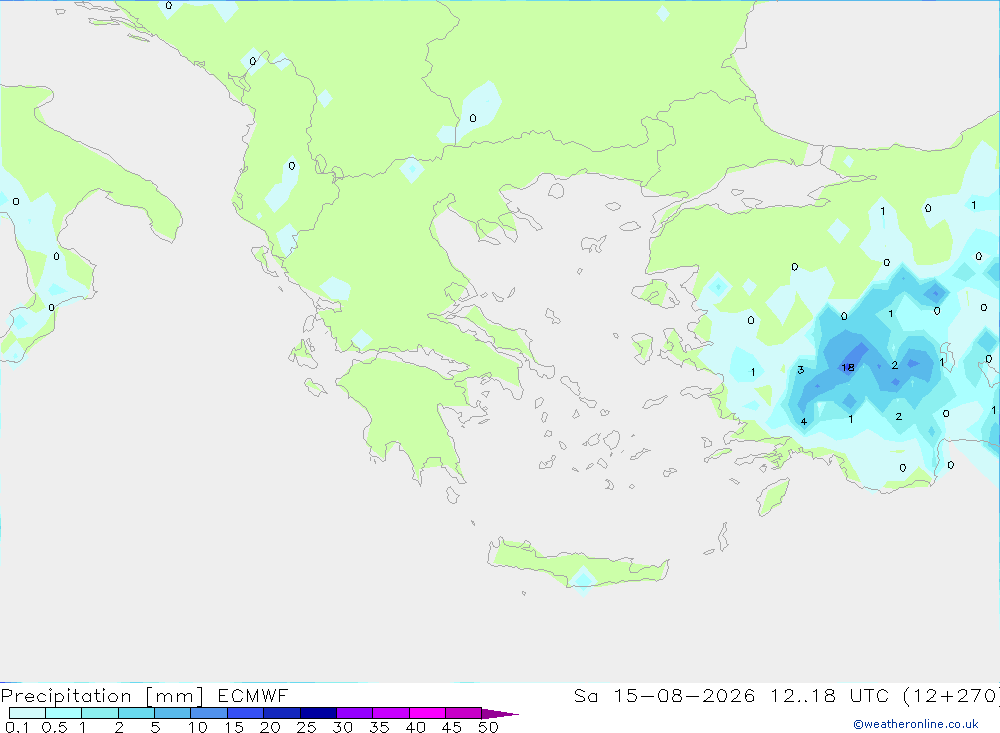Pick the 40–45 mm legend color swatch
The image size is (1000, 733).
[427, 713]
